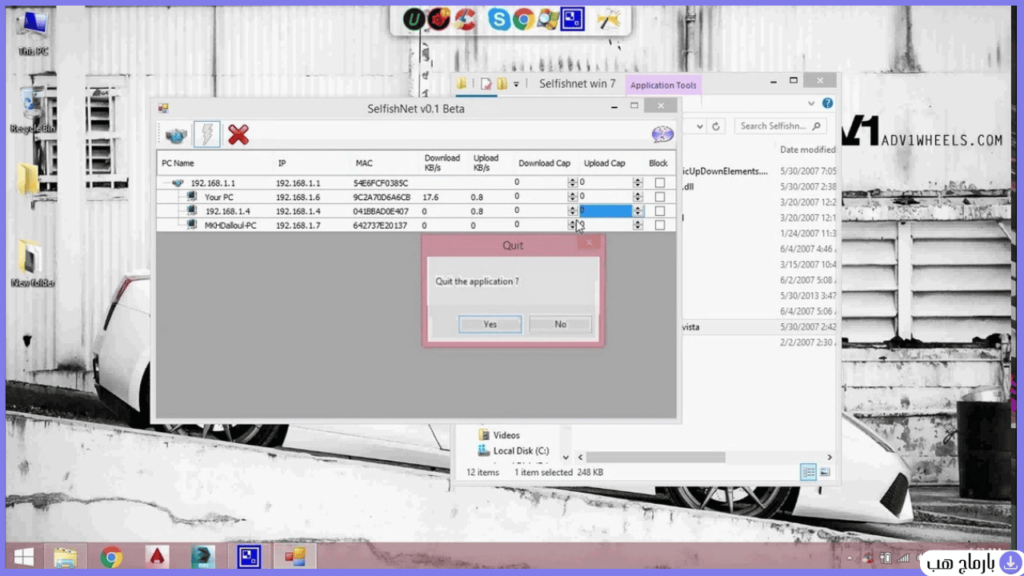Viewport: 1024px width, 576px height.
Task: Click the PC Name column header
Action: click(x=178, y=163)
